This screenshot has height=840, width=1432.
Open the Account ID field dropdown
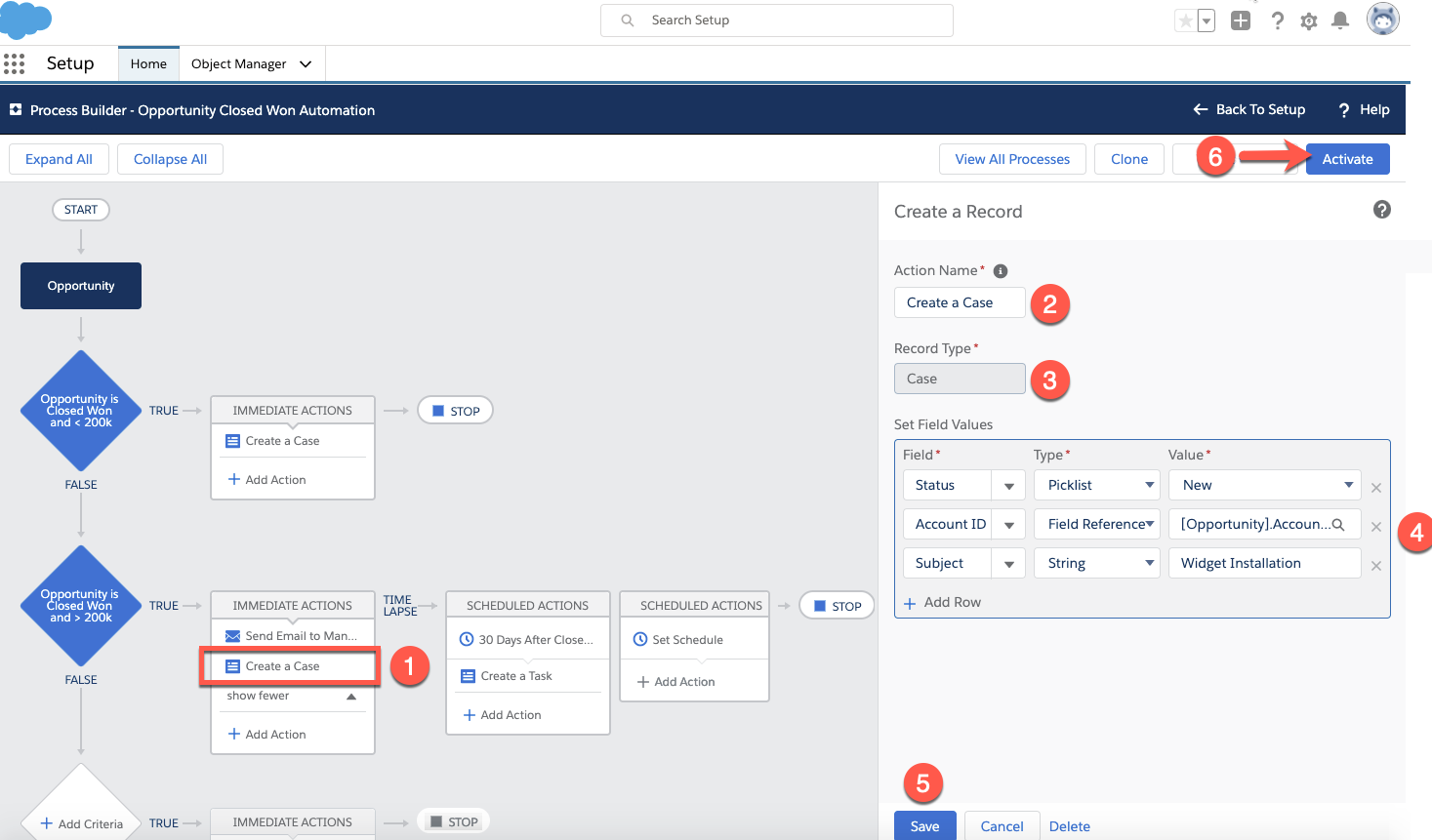[1008, 524]
